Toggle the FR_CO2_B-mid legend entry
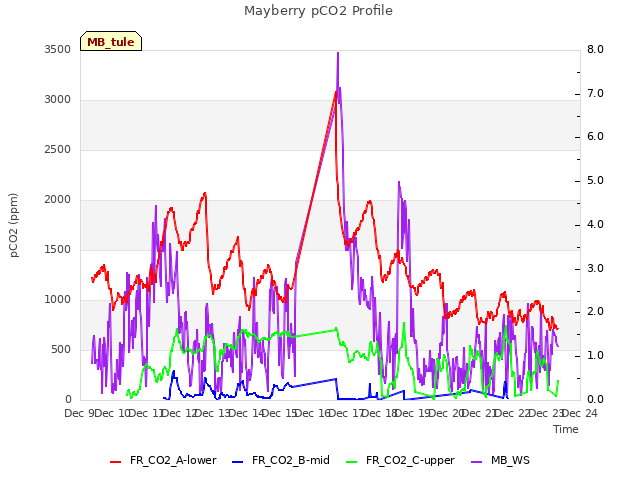The width and height of the screenshot is (640, 480). 281,460
